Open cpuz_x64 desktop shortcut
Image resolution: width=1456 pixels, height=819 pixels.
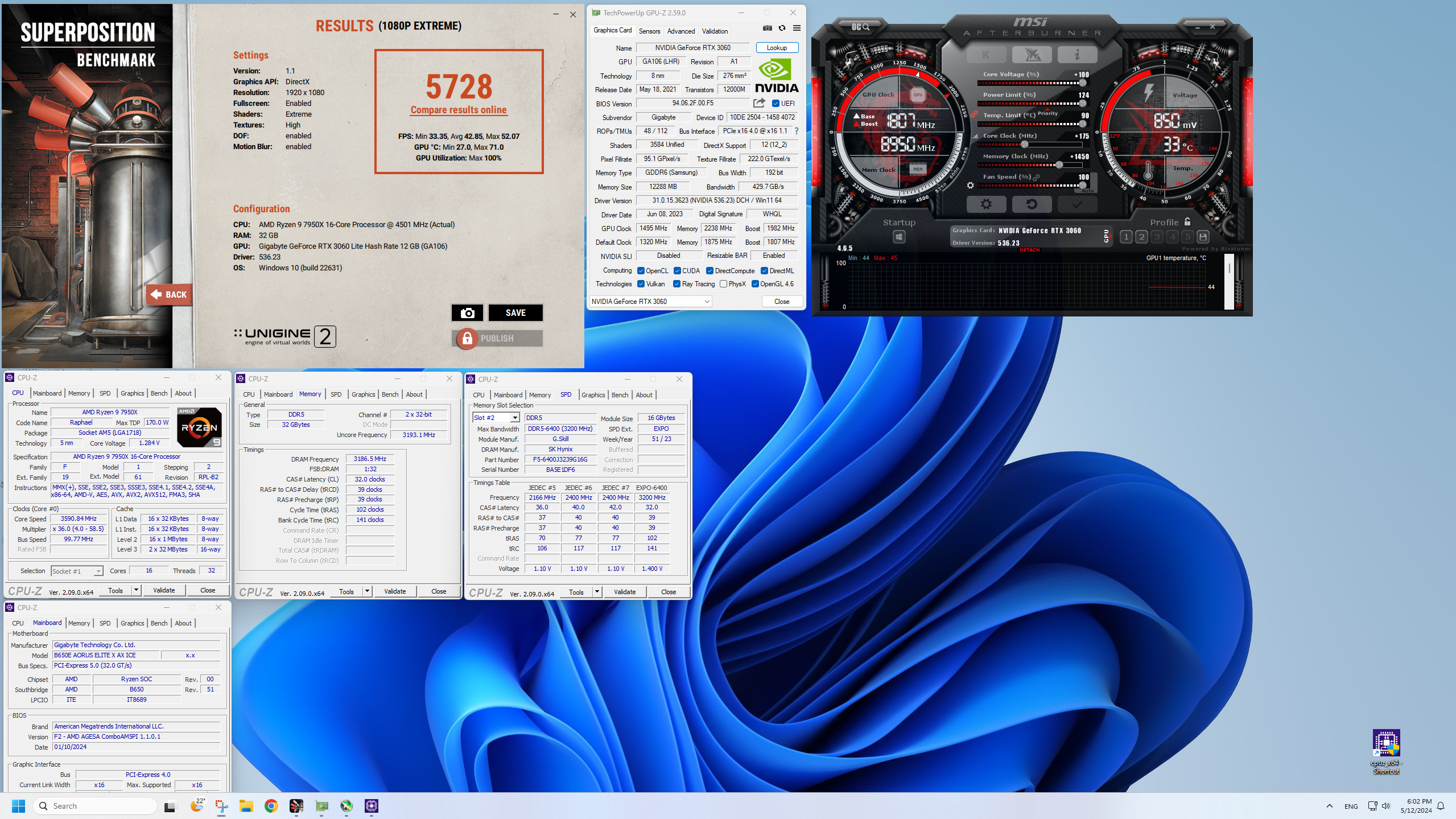1386,751
